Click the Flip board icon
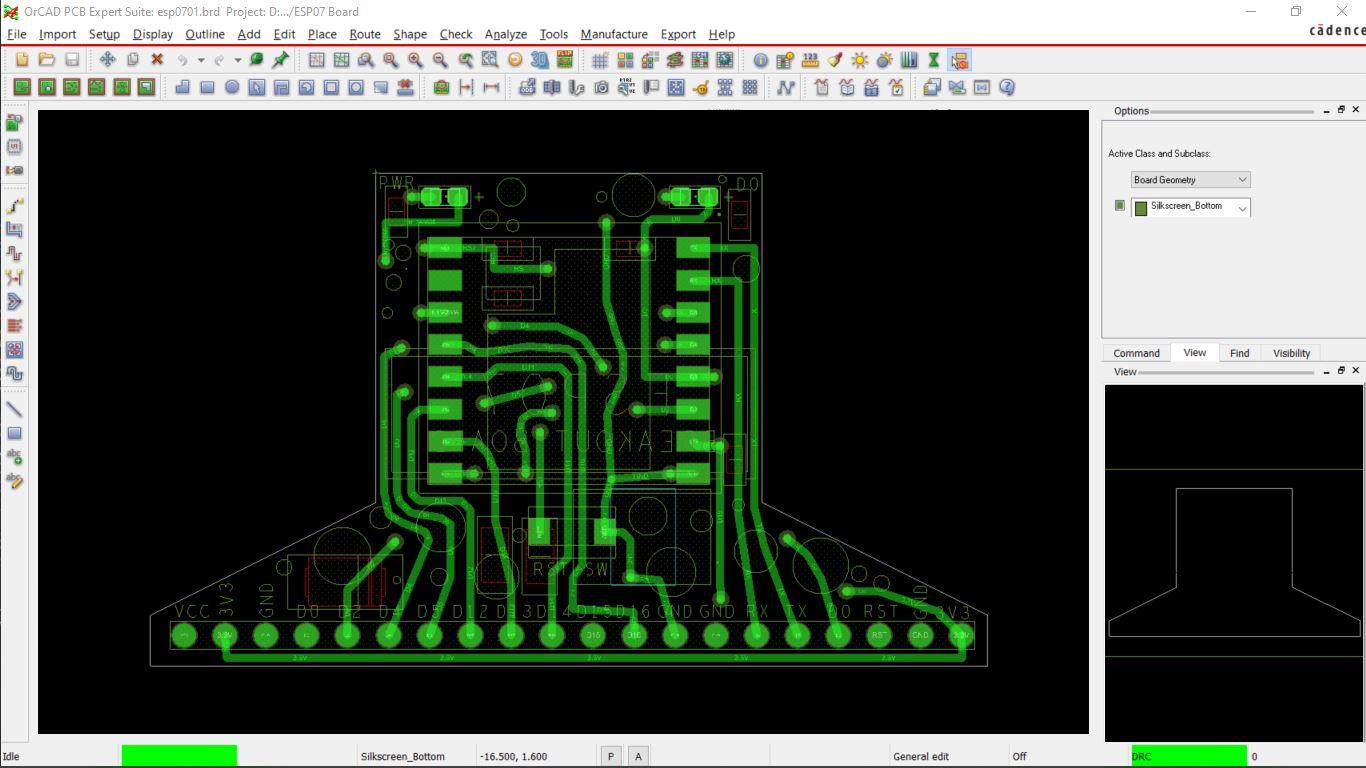This screenshot has width=1366, height=768. 564,60
